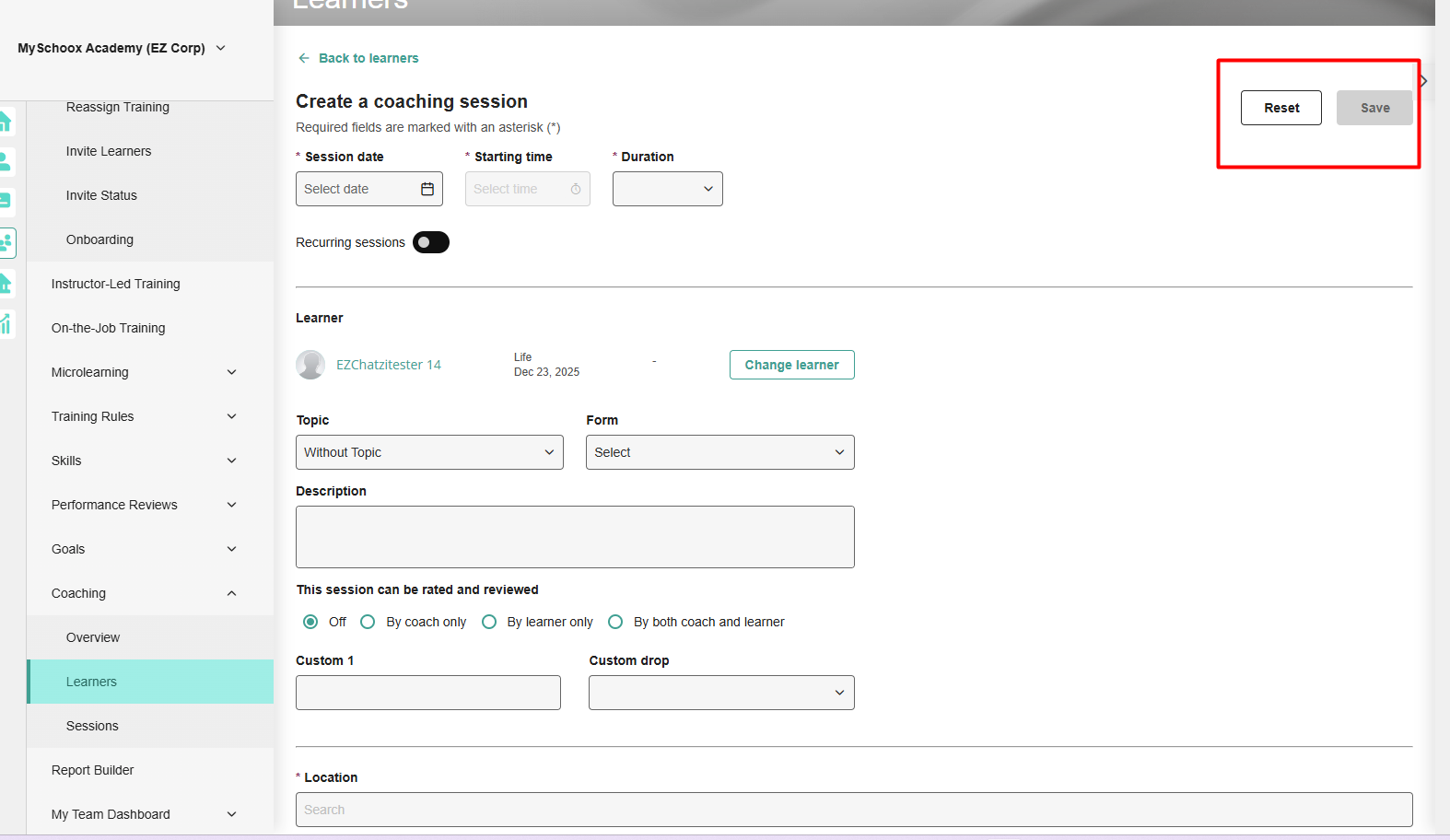Click the Description text area
The width and height of the screenshot is (1450, 840).
(575, 537)
